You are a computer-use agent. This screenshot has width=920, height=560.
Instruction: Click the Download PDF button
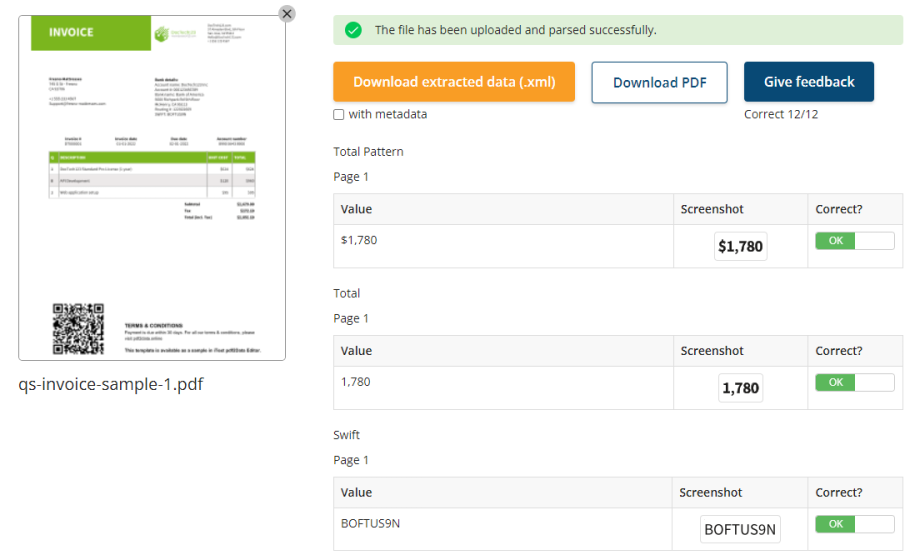tap(659, 82)
